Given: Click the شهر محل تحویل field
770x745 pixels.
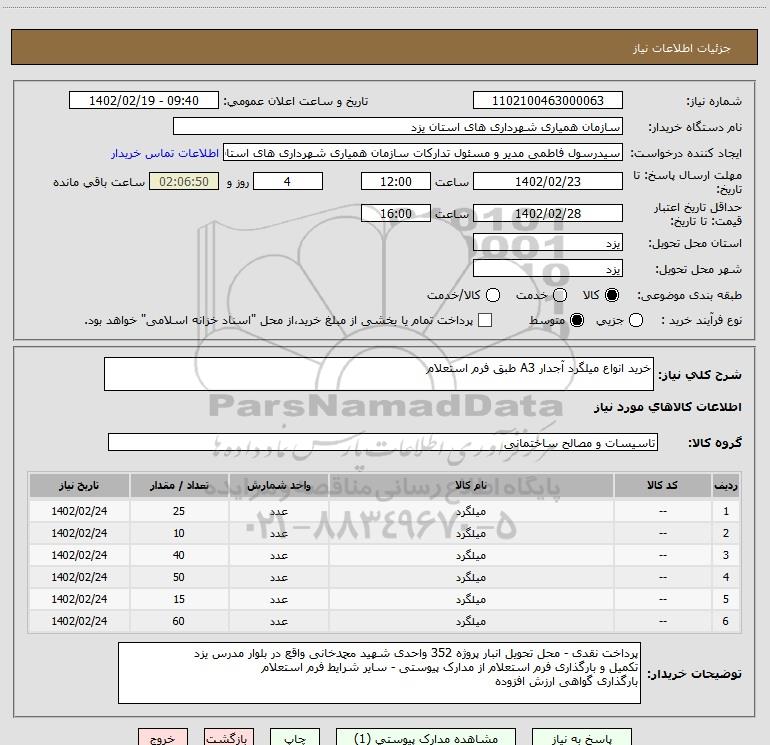Looking at the screenshot, I should tap(548, 269).
